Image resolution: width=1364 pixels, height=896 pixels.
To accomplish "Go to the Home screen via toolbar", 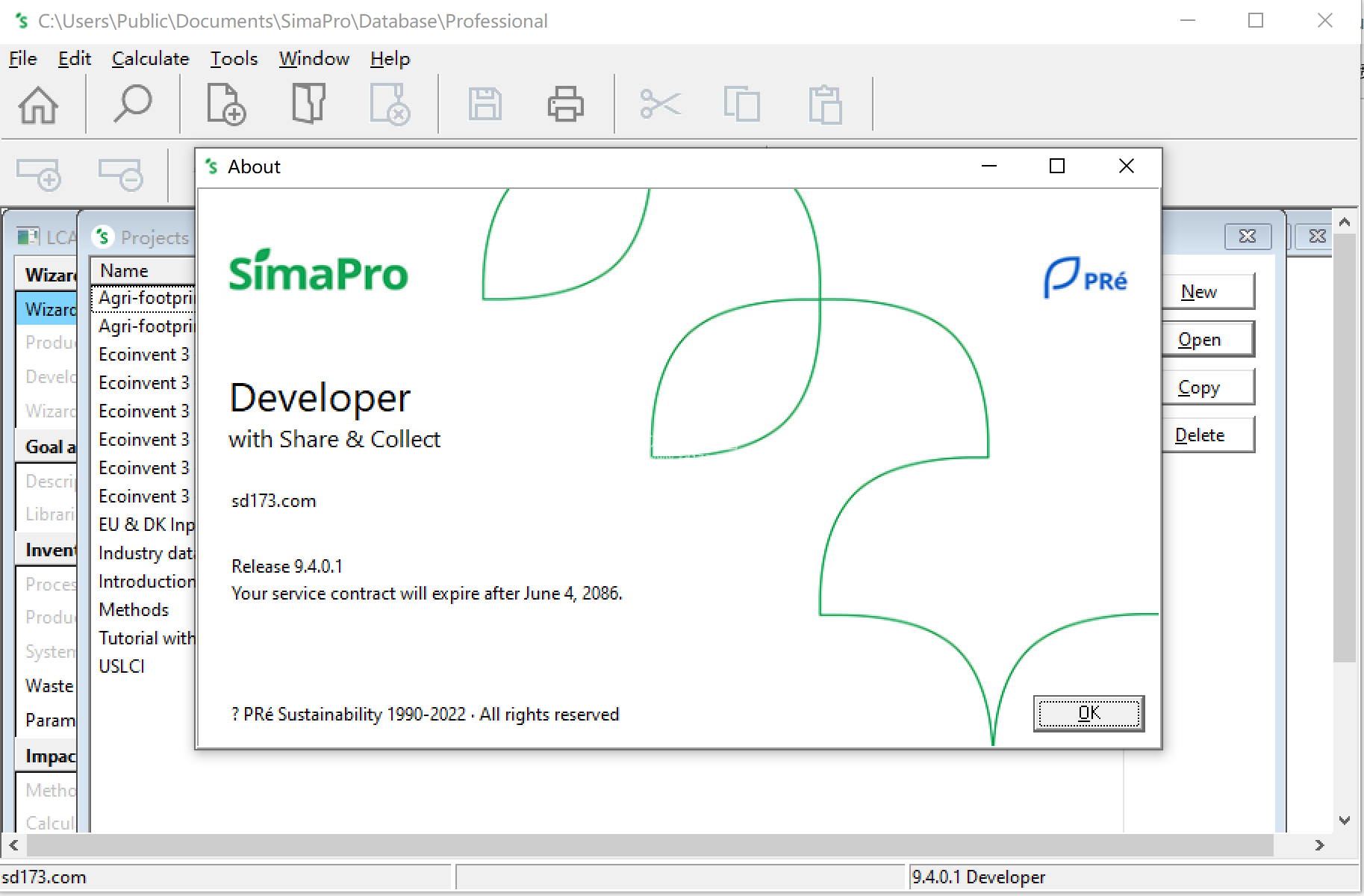I will (38, 105).
